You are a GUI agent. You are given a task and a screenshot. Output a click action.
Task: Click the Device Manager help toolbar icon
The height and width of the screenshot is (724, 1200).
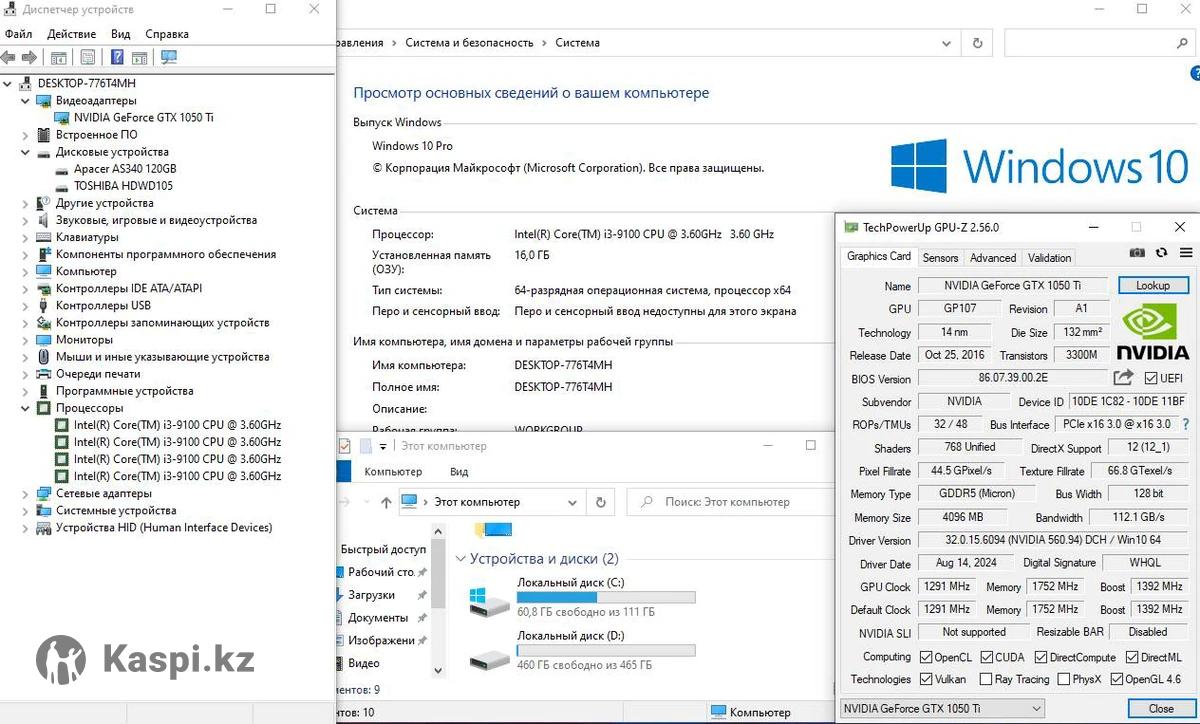[117, 58]
